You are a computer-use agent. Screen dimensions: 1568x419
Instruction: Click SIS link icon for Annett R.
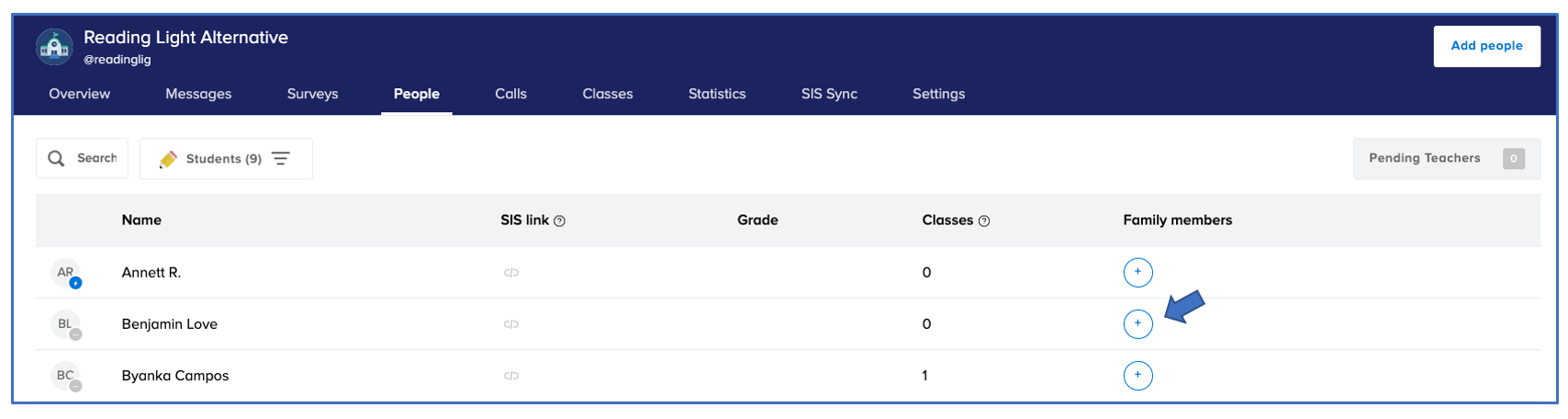(511, 273)
